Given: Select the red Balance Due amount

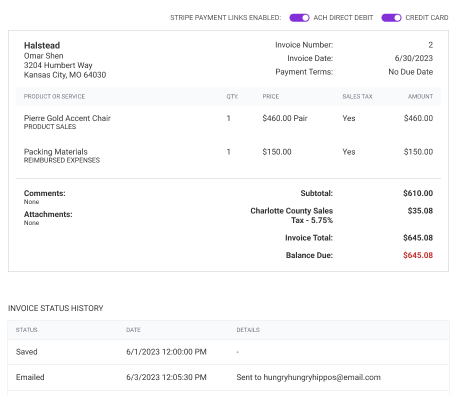Looking at the screenshot, I should pos(418,255).
